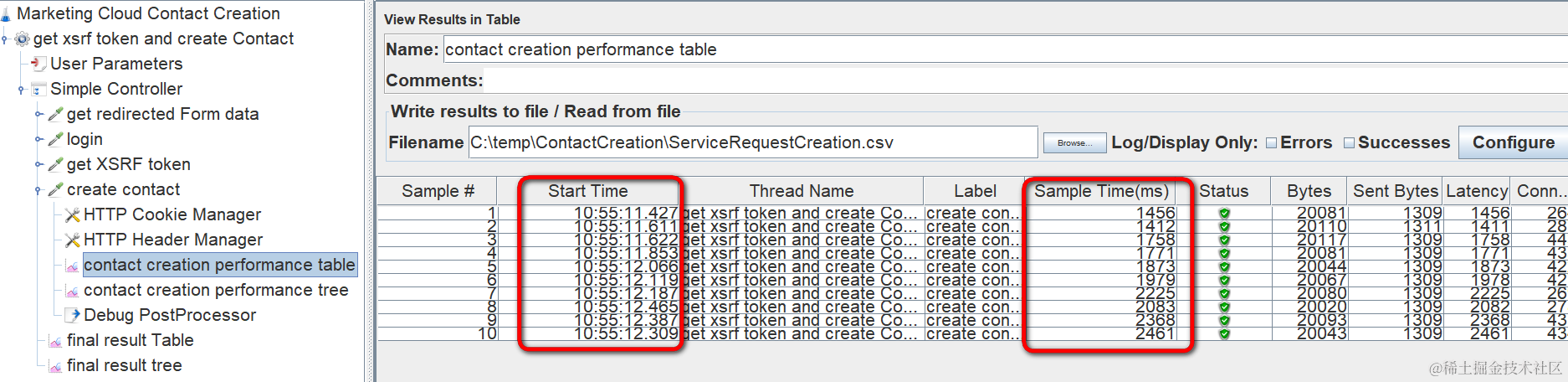Image resolution: width=1568 pixels, height=382 pixels.
Task: Click the Browse... file button
Action: coord(1075,143)
